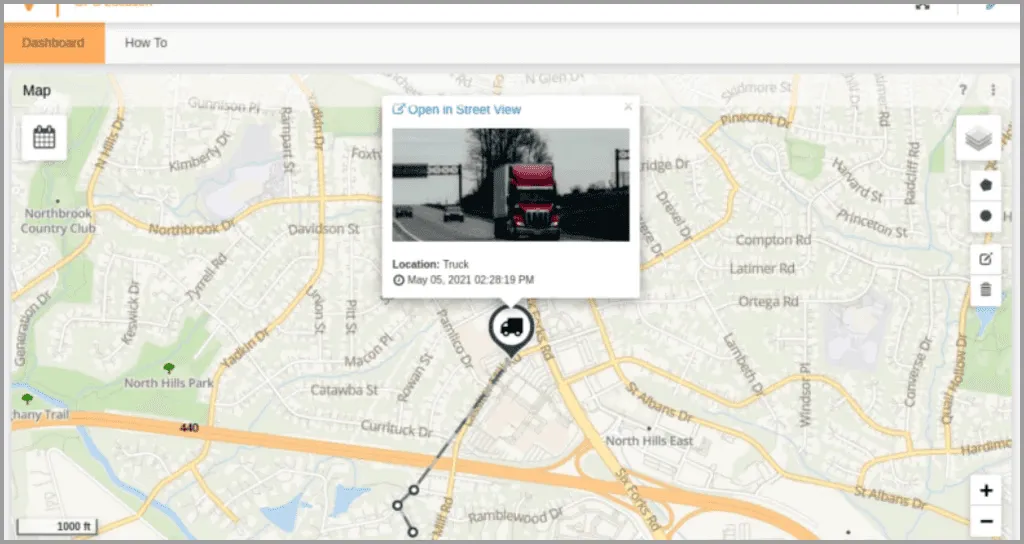Click the middle route waypoint near Ramblewood Dr

tap(397, 506)
